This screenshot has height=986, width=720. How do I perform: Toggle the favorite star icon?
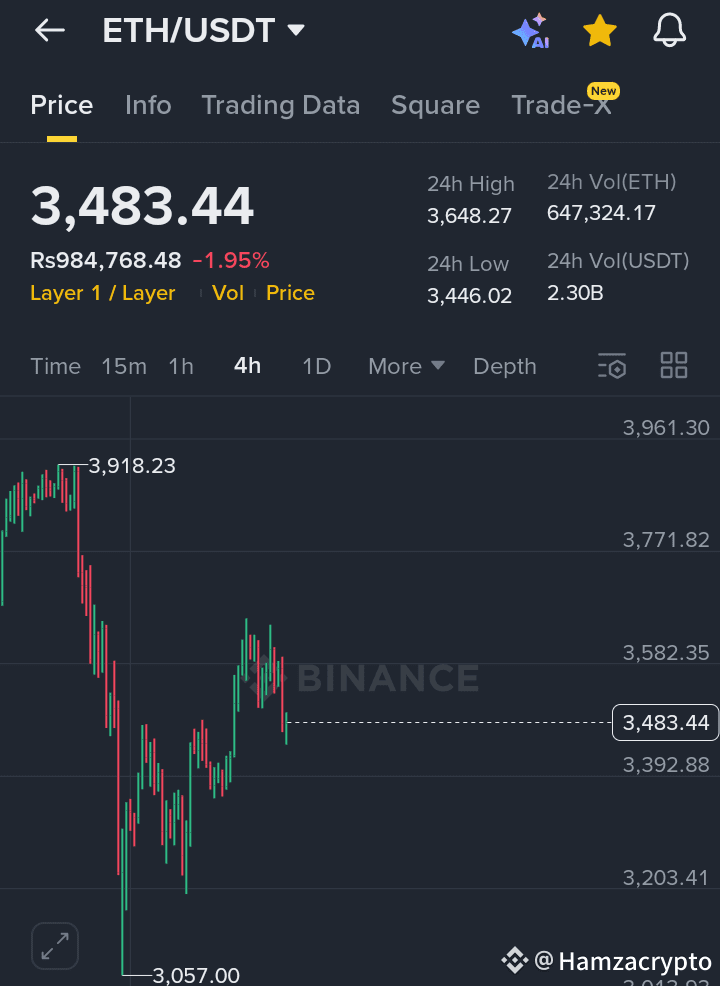point(599,30)
